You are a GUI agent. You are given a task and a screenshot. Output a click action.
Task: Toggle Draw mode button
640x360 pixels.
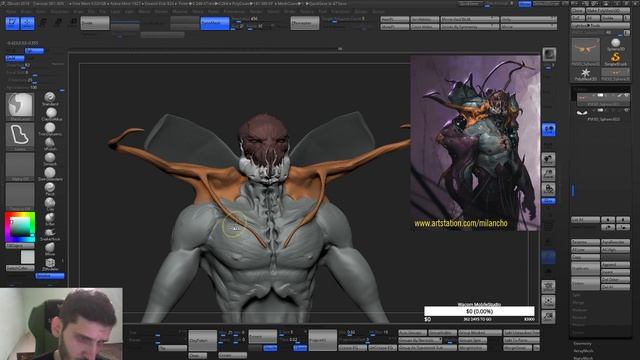(27, 23)
